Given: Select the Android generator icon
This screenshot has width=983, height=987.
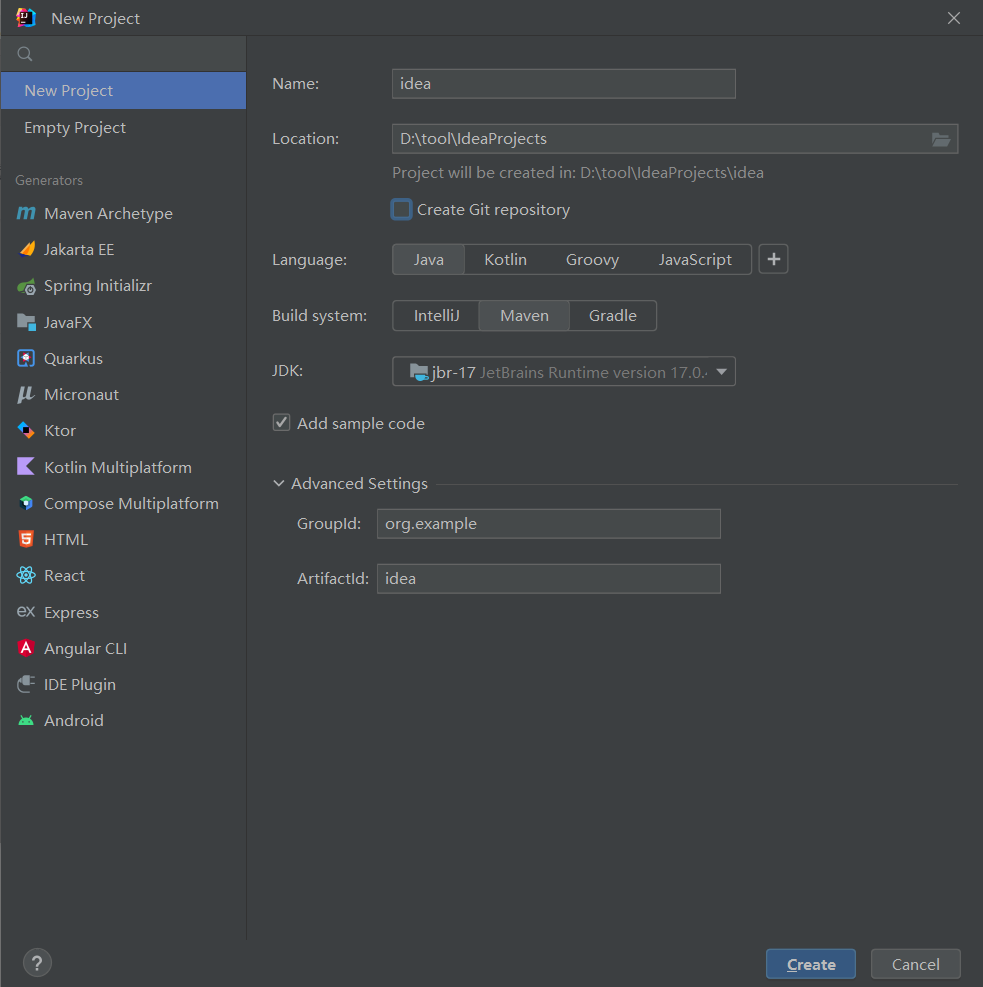Looking at the screenshot, I should click(x=26, y=721).
